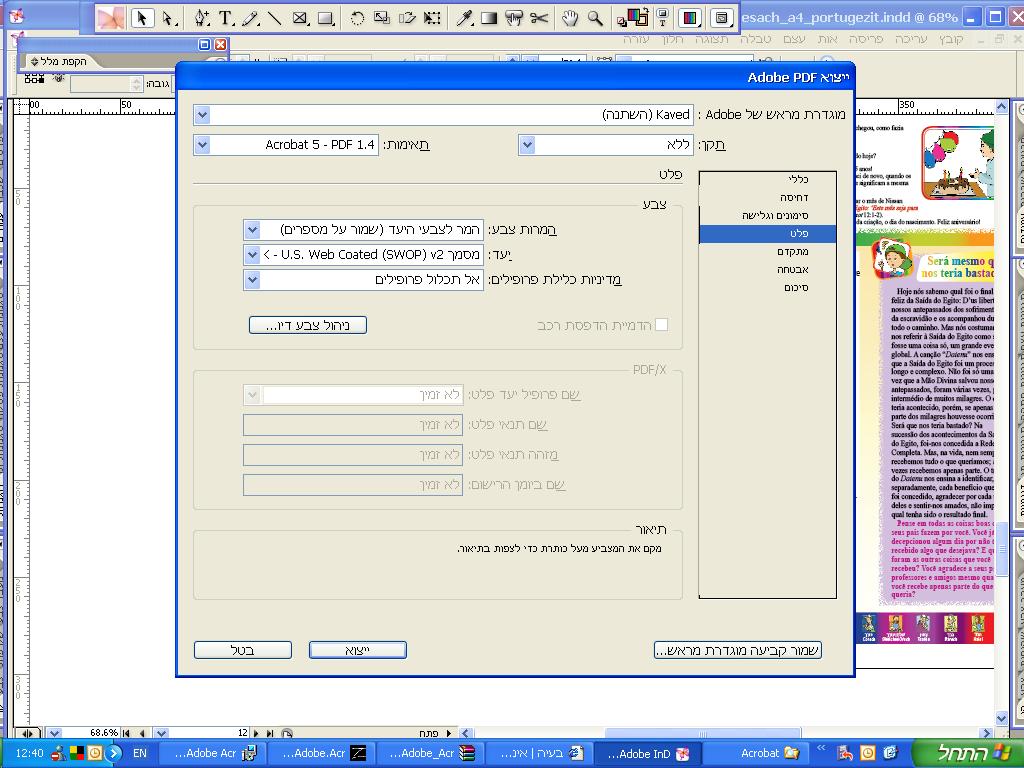1024x768 pixels.
Task: Click the apply color button in toolbar
Action: pos(690,18)
